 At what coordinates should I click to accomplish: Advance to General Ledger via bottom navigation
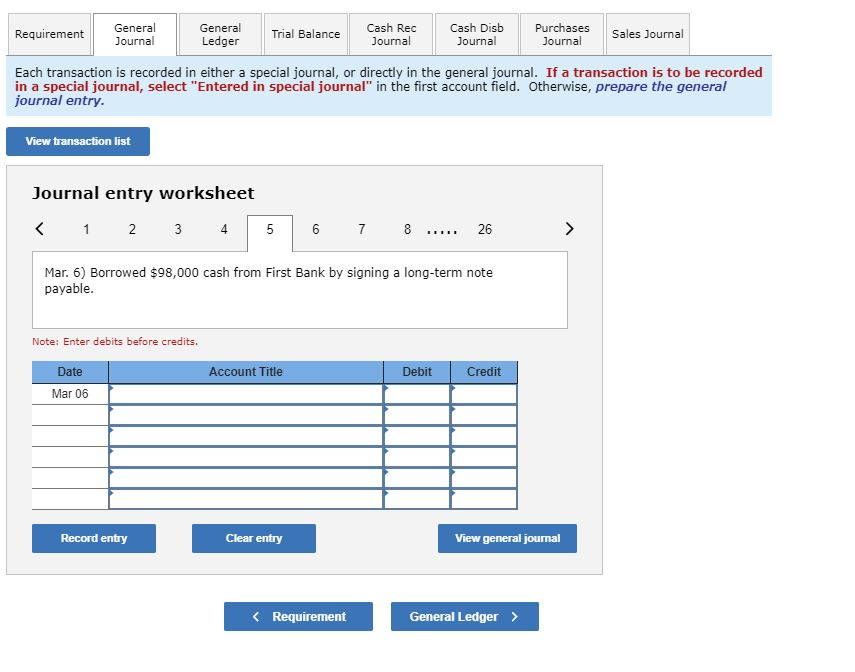[x=464, y=616]
